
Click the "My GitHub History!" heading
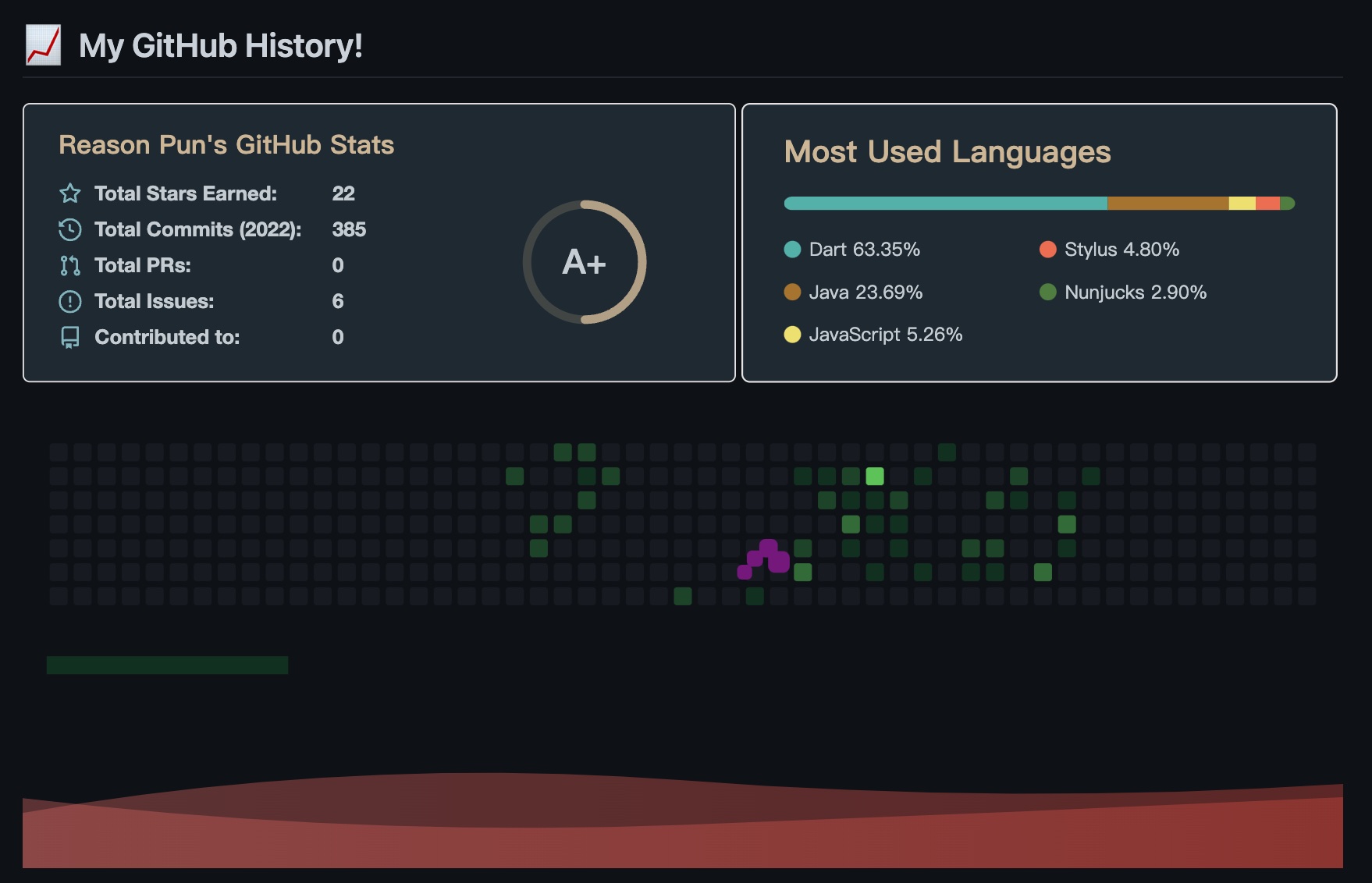pos(221,46)
